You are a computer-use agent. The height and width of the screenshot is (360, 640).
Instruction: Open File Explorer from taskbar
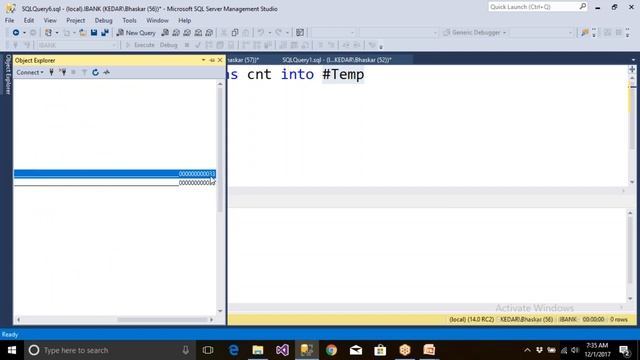point(258,350)
